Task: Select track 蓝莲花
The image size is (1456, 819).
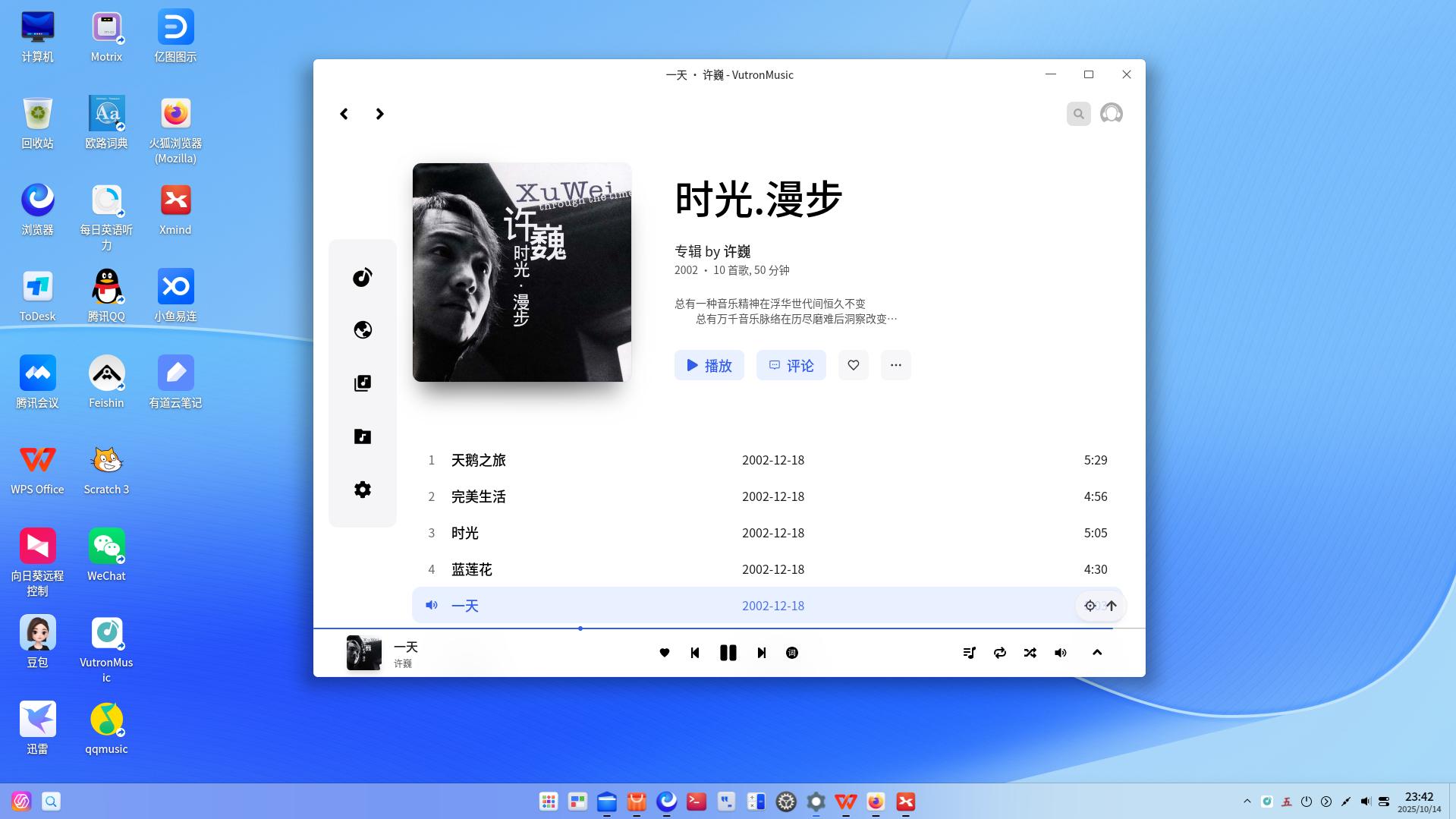Action: pyautogui.click(x=767, y=569)
